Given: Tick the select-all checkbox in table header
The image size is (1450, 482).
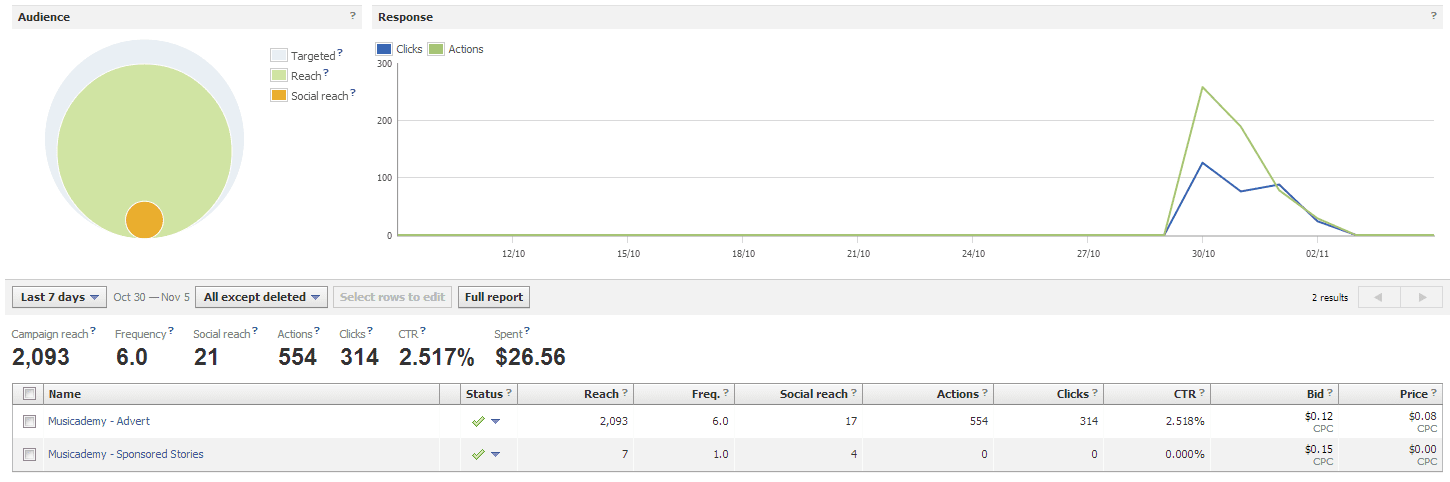Looking at the screenshot, I should point(29,394).
